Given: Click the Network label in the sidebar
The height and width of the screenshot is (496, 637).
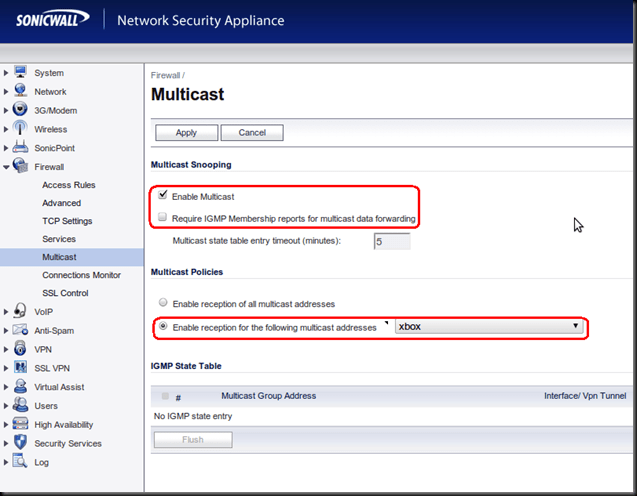Looking at the screenshot, I should (50, 92).
